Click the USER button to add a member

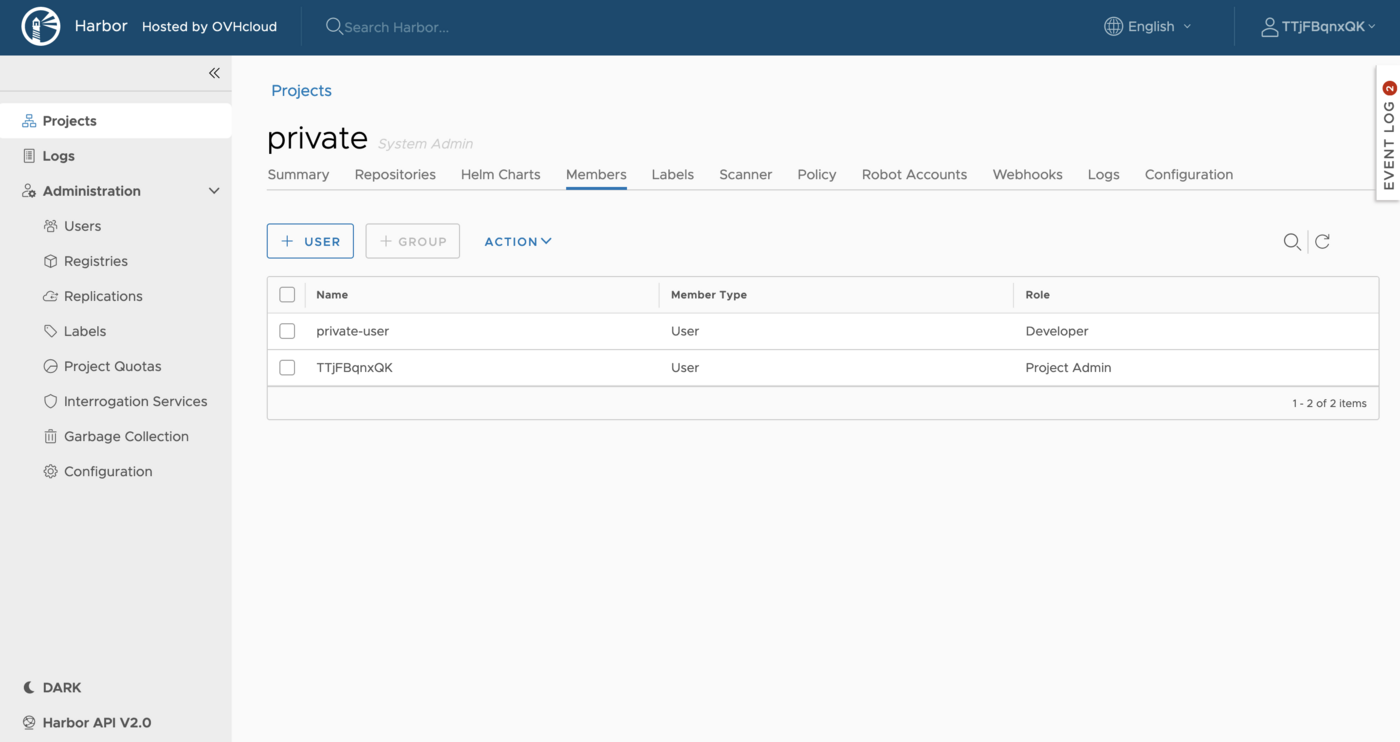[x=310, y=241]
